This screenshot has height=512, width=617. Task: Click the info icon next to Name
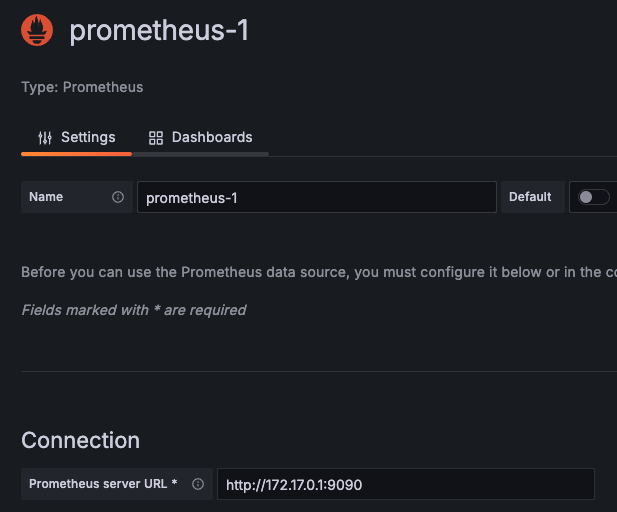[118, 197]
